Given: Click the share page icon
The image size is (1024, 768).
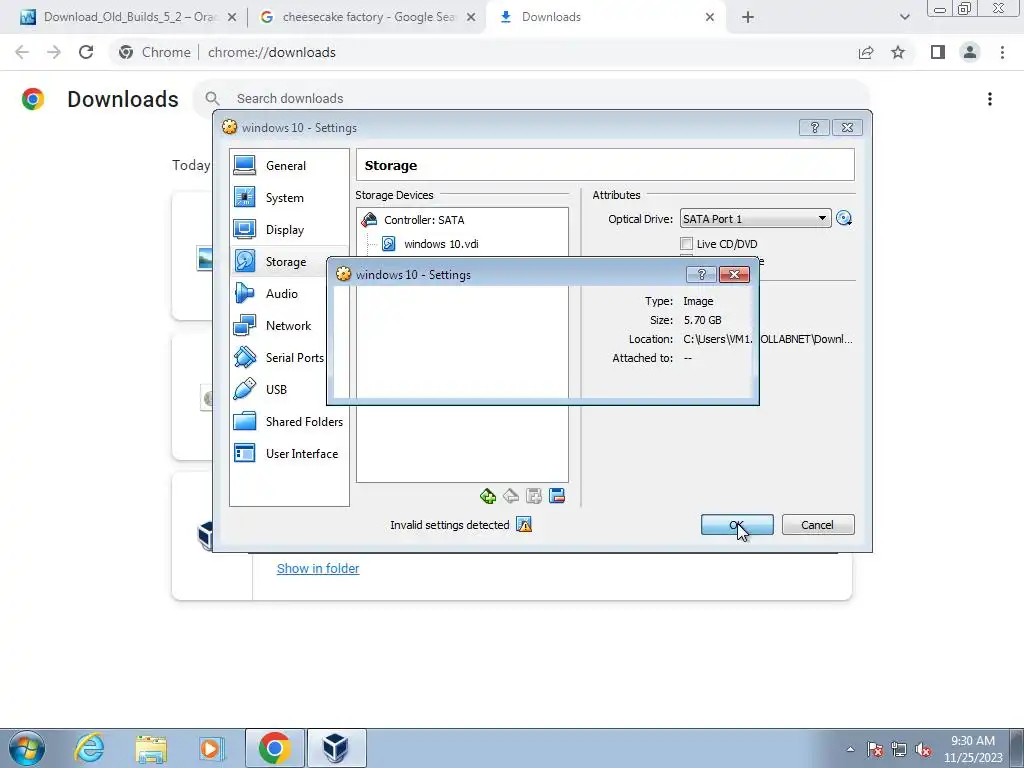Looking at the screenshot, I should click(x=866, y=52).
